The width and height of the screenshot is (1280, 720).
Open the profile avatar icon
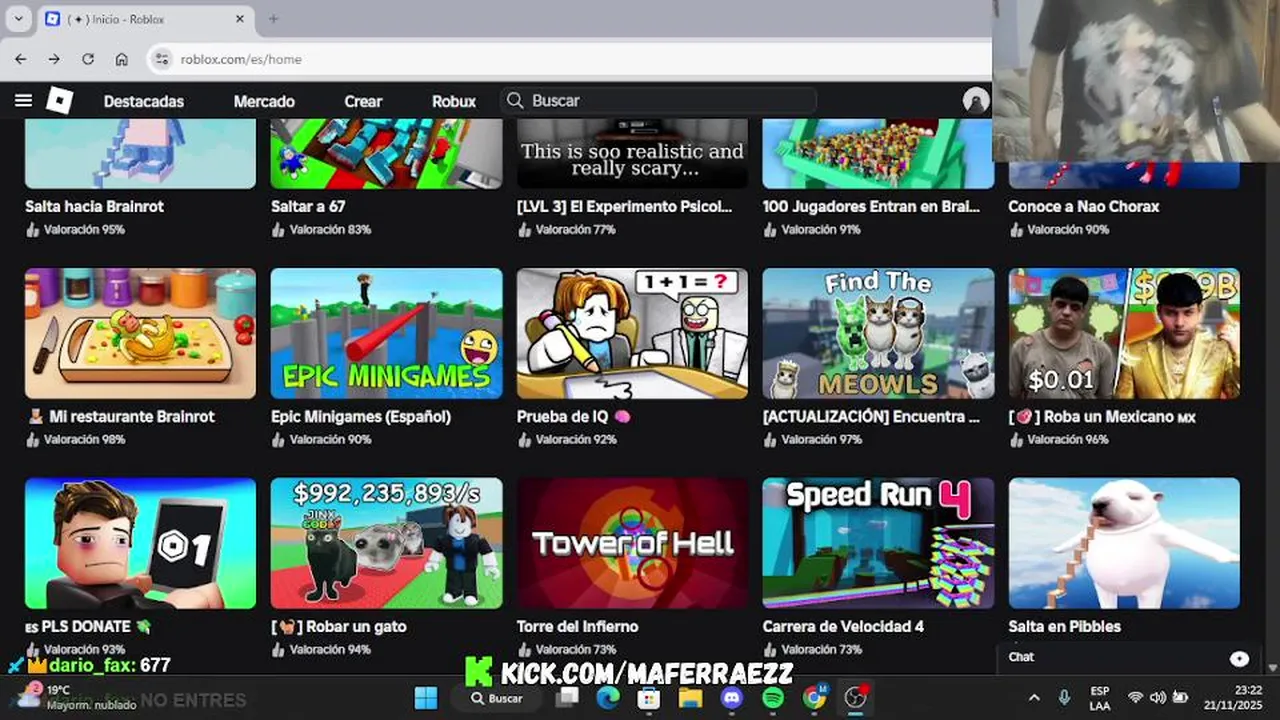tap(975, 101)
